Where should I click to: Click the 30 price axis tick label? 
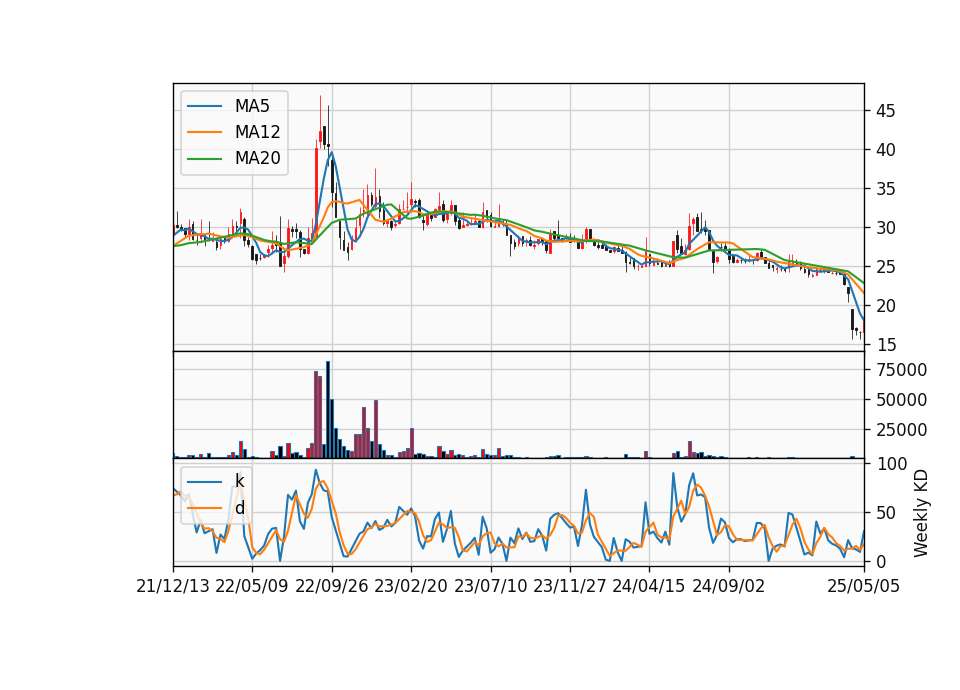886,228
